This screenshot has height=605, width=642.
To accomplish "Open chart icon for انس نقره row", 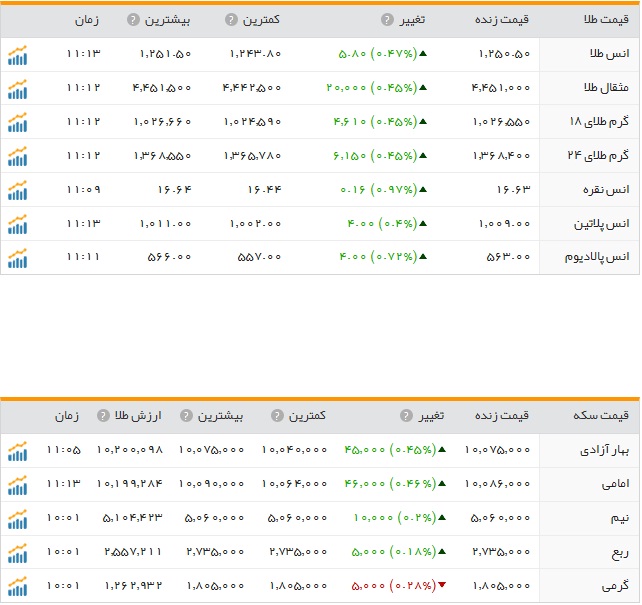I will (x=17, y=190).
